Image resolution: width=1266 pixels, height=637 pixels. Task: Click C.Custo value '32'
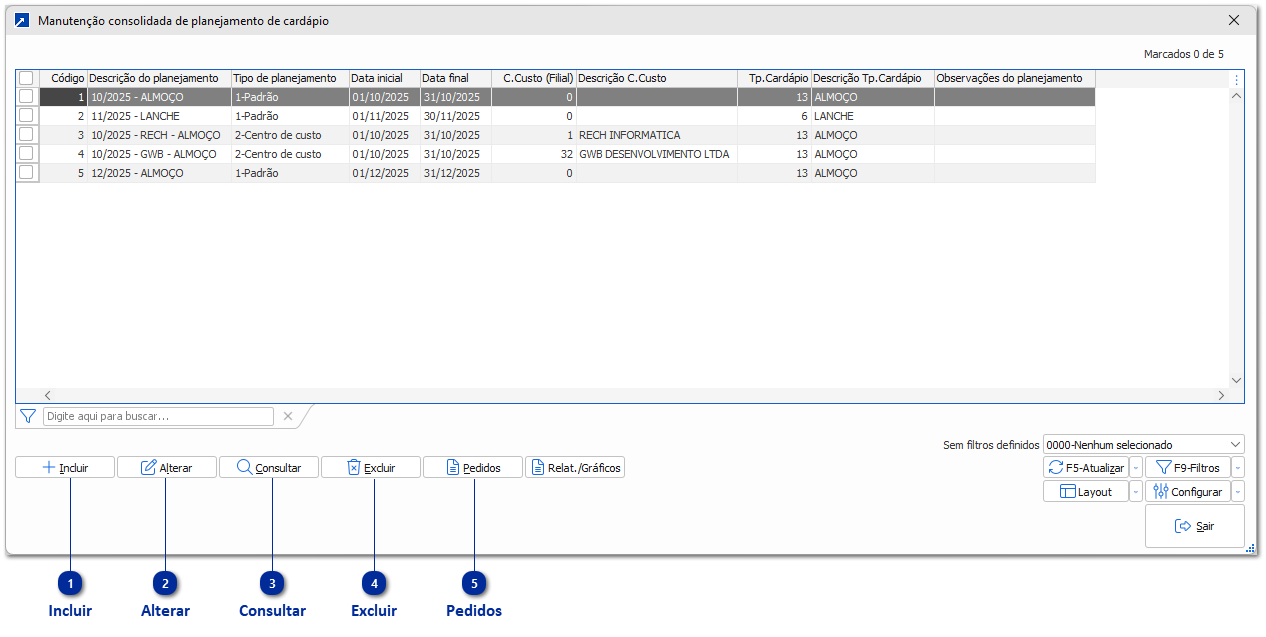click(533, 154)
